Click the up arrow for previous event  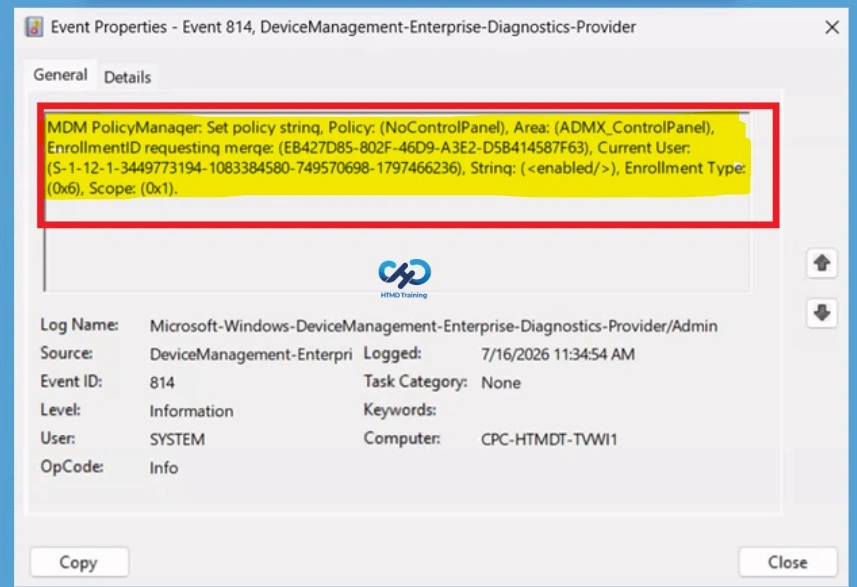click(x=821, y=263)
